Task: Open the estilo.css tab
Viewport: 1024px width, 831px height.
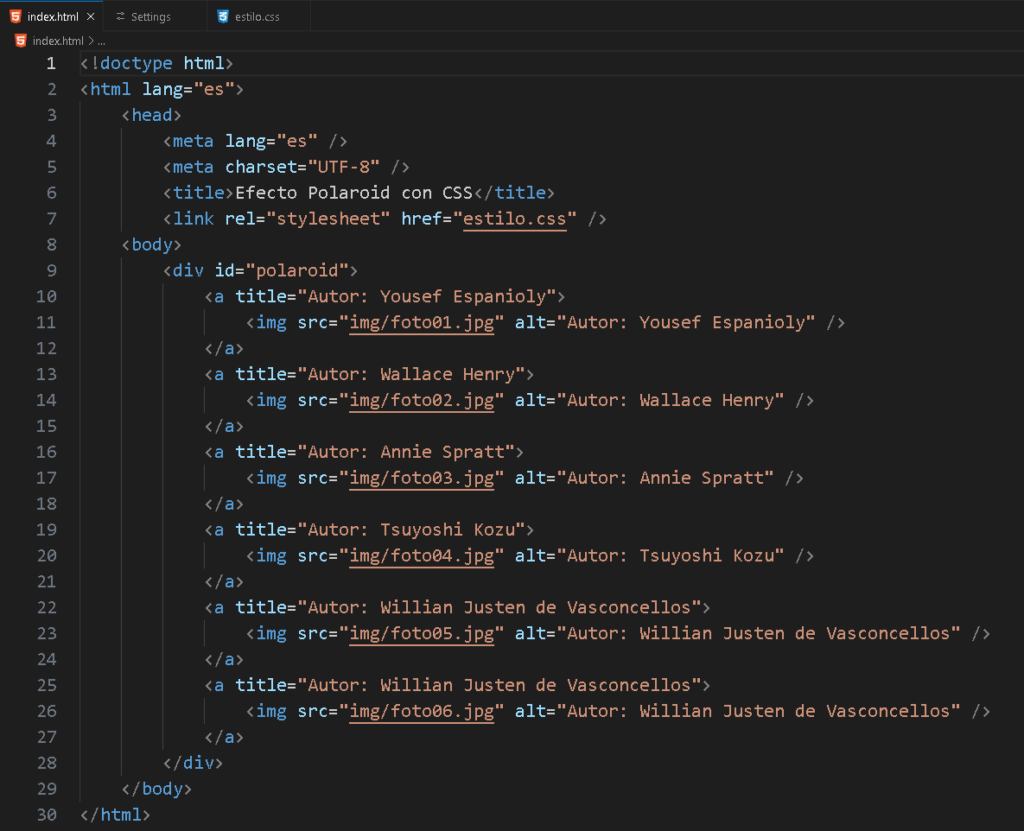Action: pos(257,17)
